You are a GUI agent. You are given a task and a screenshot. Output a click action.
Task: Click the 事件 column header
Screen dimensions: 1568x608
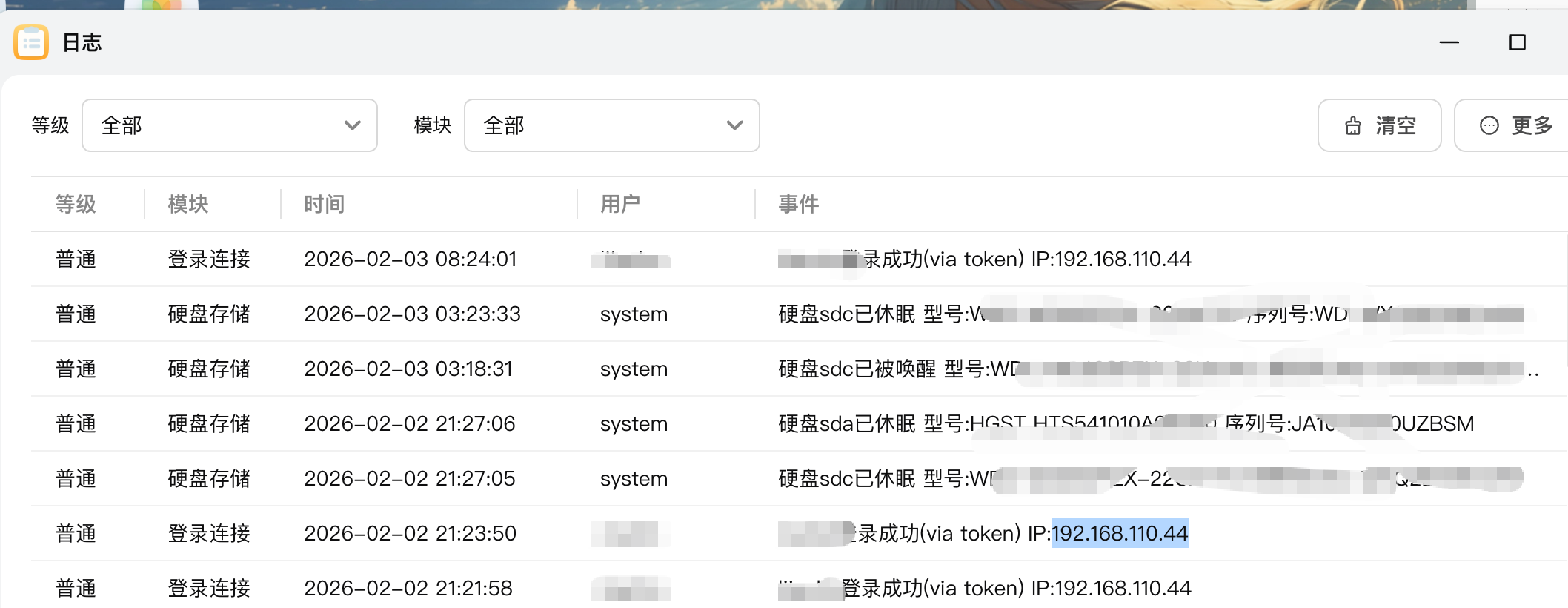(x=799, y=204)
